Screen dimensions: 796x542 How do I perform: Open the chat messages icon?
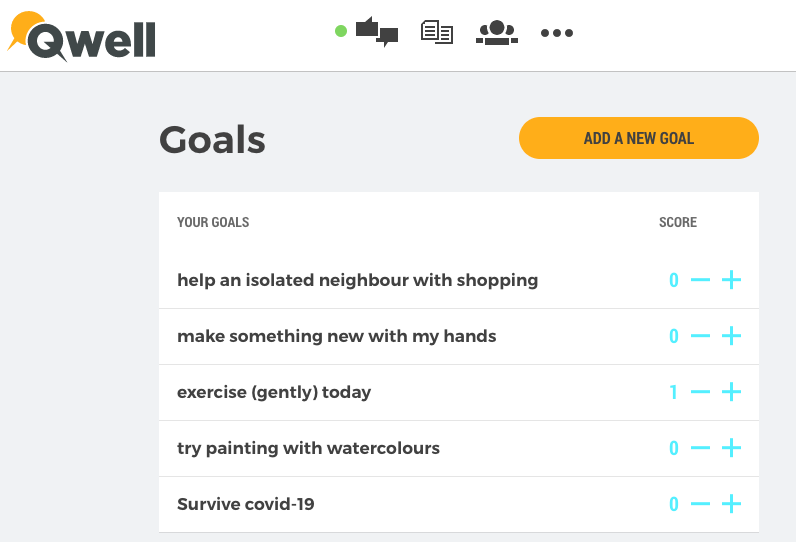pyautogui.click(x=377, y=32)
